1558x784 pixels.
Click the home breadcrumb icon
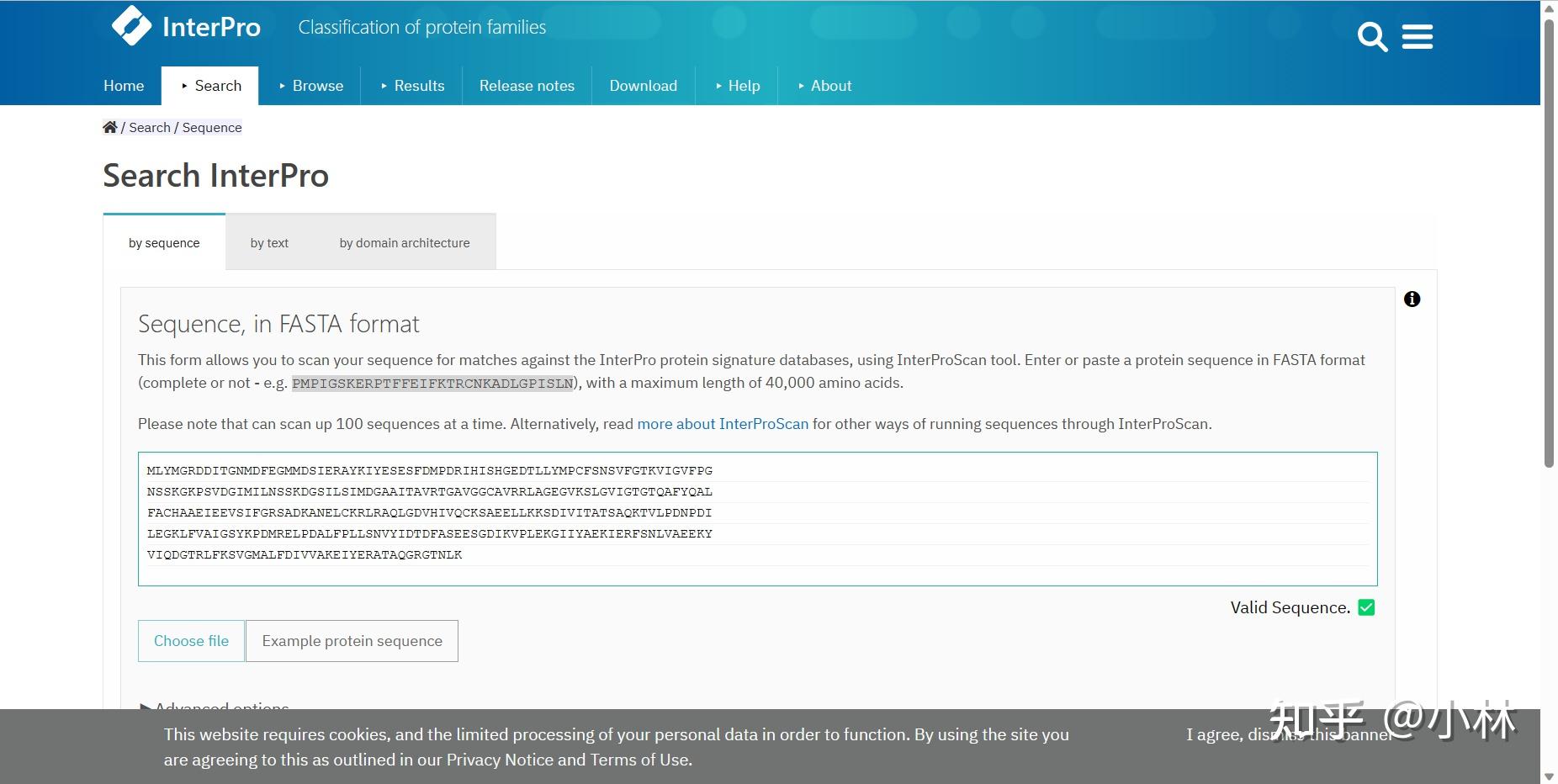click(110, 127)
